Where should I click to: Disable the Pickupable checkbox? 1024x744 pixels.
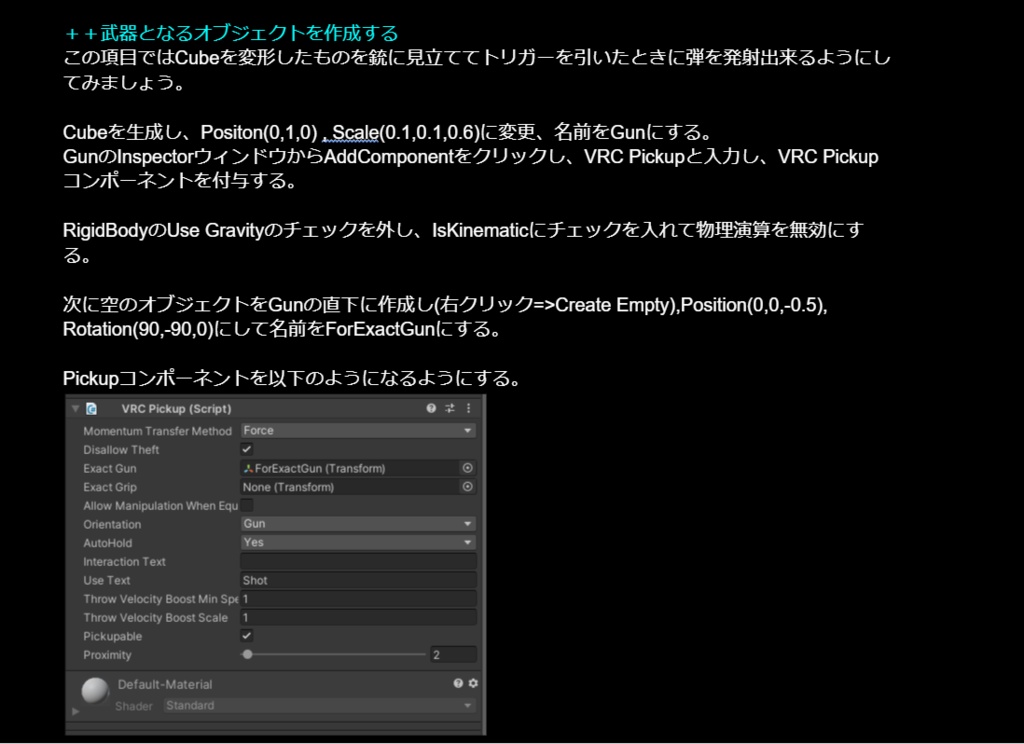pyautogui.click(x=248, y=636)
